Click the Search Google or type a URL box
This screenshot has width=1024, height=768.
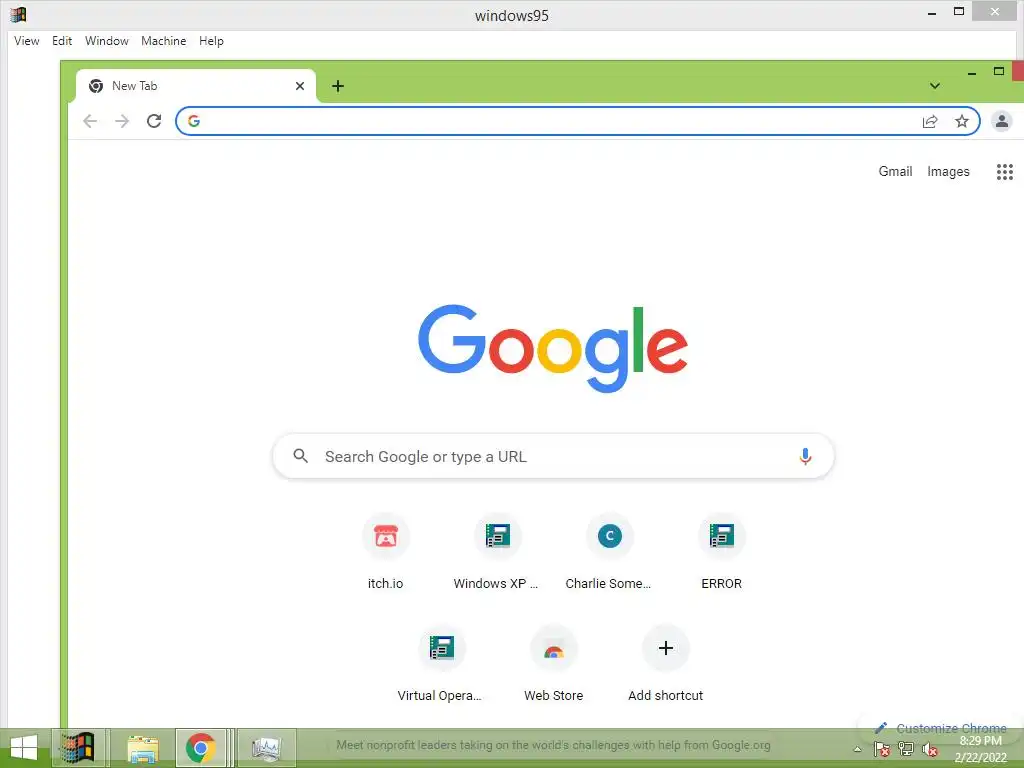(553, 456)
